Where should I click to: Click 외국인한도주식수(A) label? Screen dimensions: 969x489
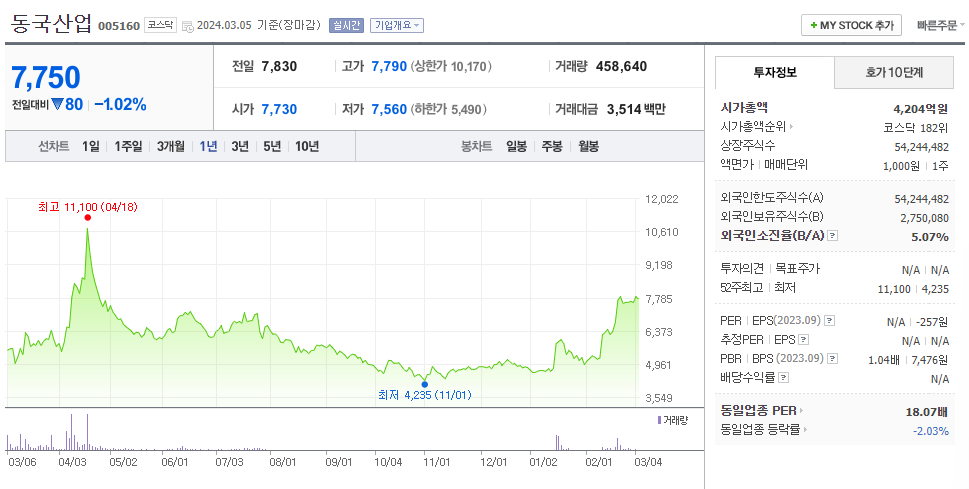click(x=772, y=198)
